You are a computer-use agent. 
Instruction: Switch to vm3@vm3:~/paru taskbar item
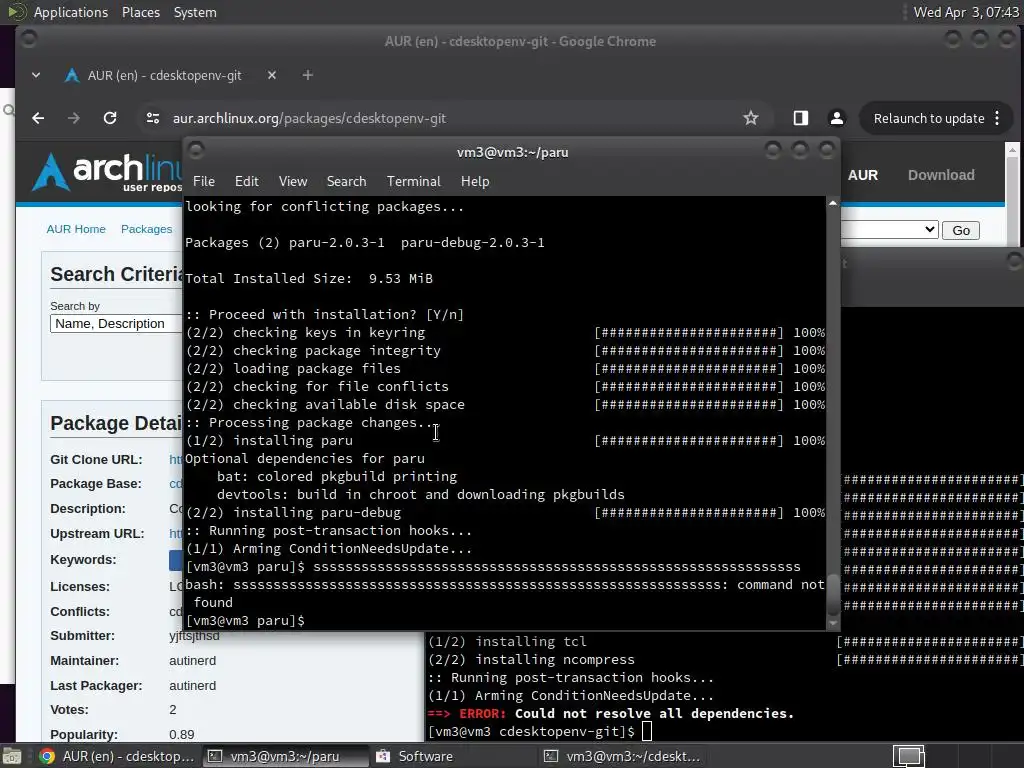tap(285, 756)
